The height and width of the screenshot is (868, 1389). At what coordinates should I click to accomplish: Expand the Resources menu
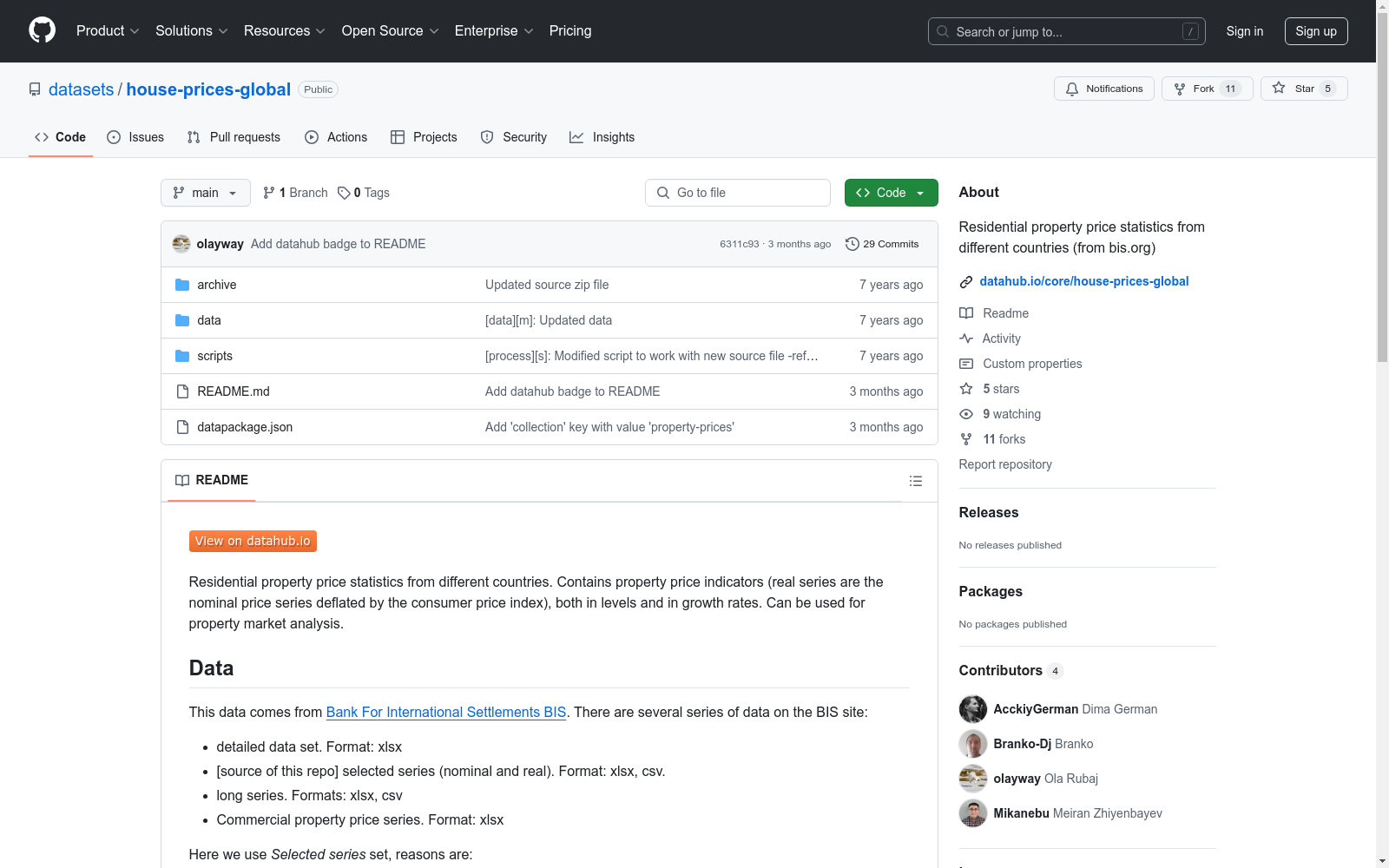[285, 31]
